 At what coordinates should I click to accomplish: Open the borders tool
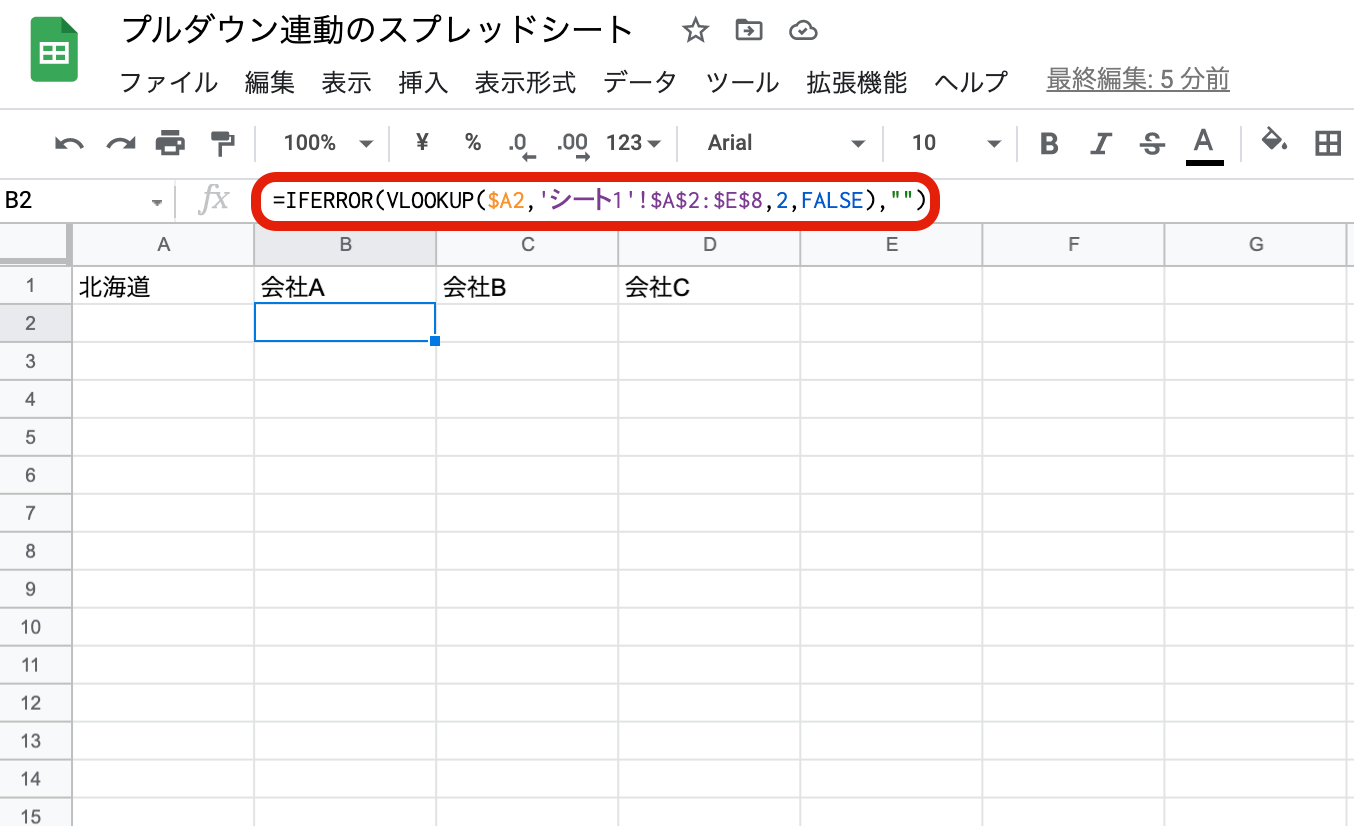click(x=1328, y=143)
